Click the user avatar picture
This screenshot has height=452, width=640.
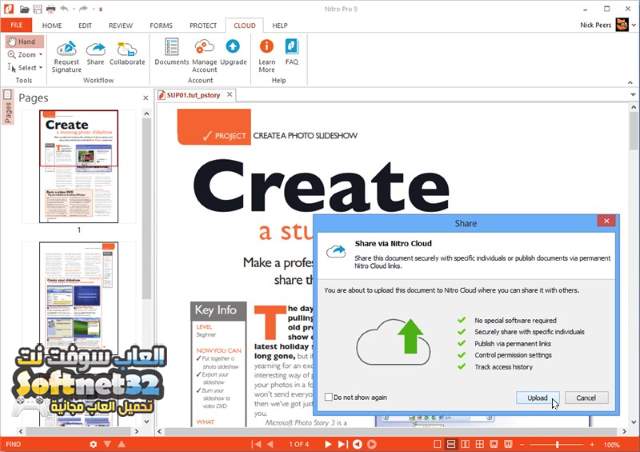tap(622, 25)
